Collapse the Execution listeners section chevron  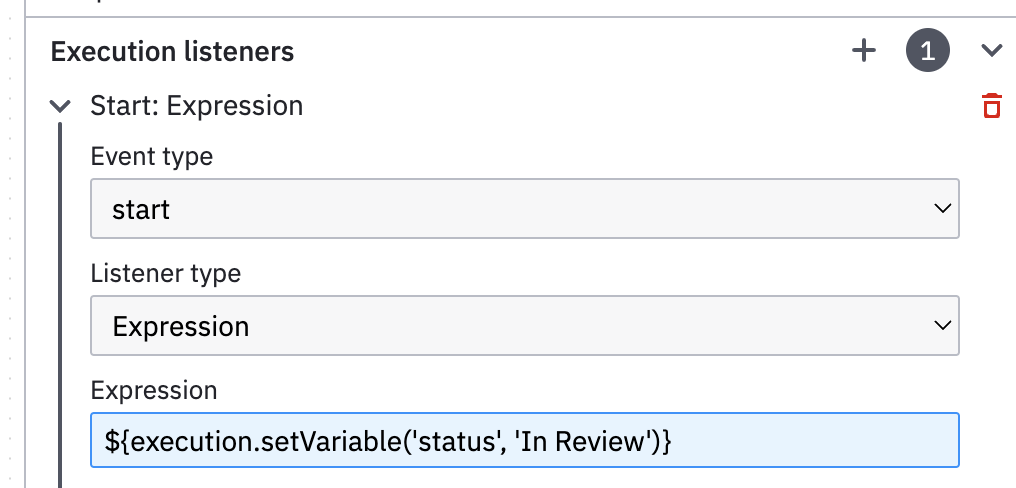[992, 51]
